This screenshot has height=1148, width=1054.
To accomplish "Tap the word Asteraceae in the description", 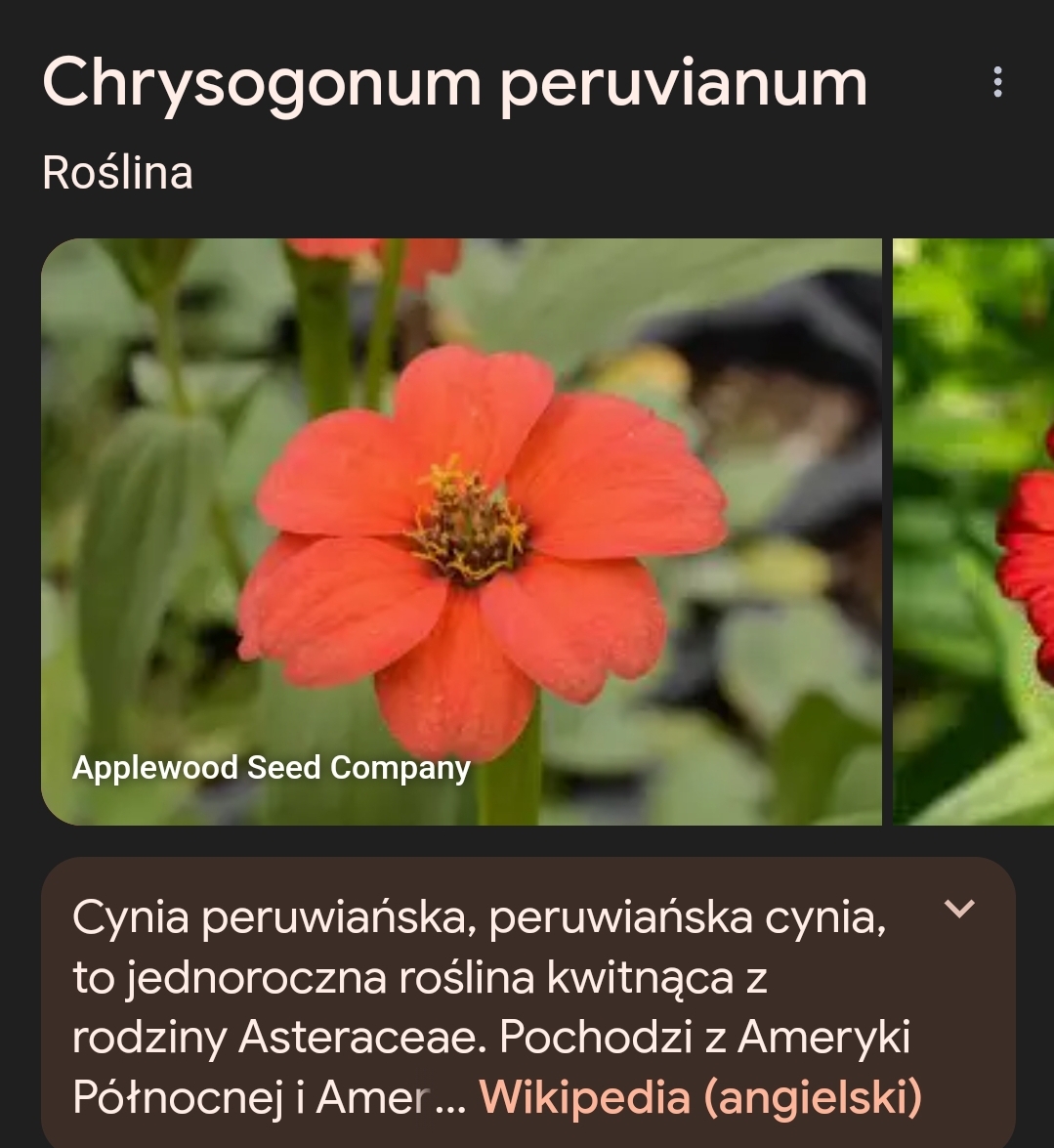I will click(363, 1037).
